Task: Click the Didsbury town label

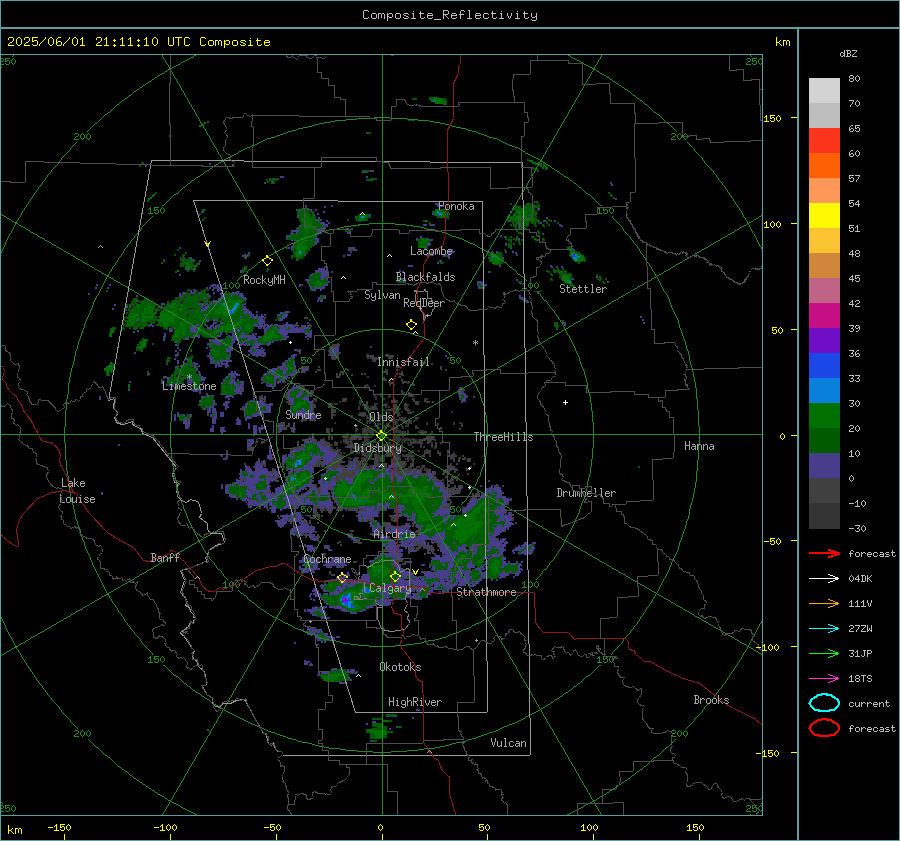Action: (x=377, y=448)
